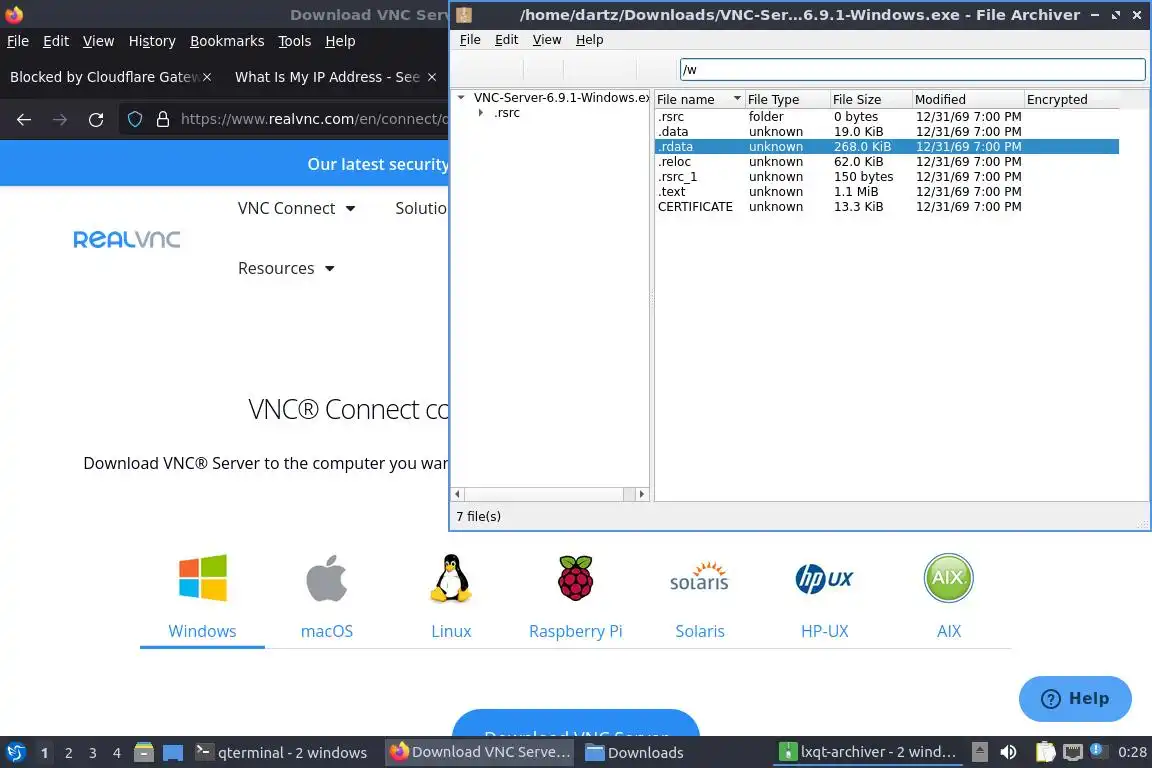Open the blue Help chat button
The width and height of the screenshot is (1152, 768).
1075,698
